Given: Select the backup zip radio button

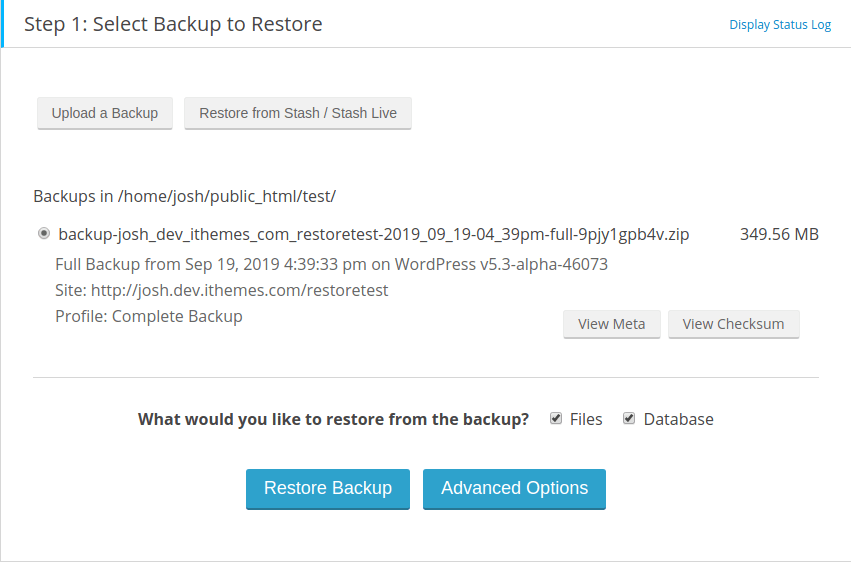Looking at the screenshot, I should (44, 233).
